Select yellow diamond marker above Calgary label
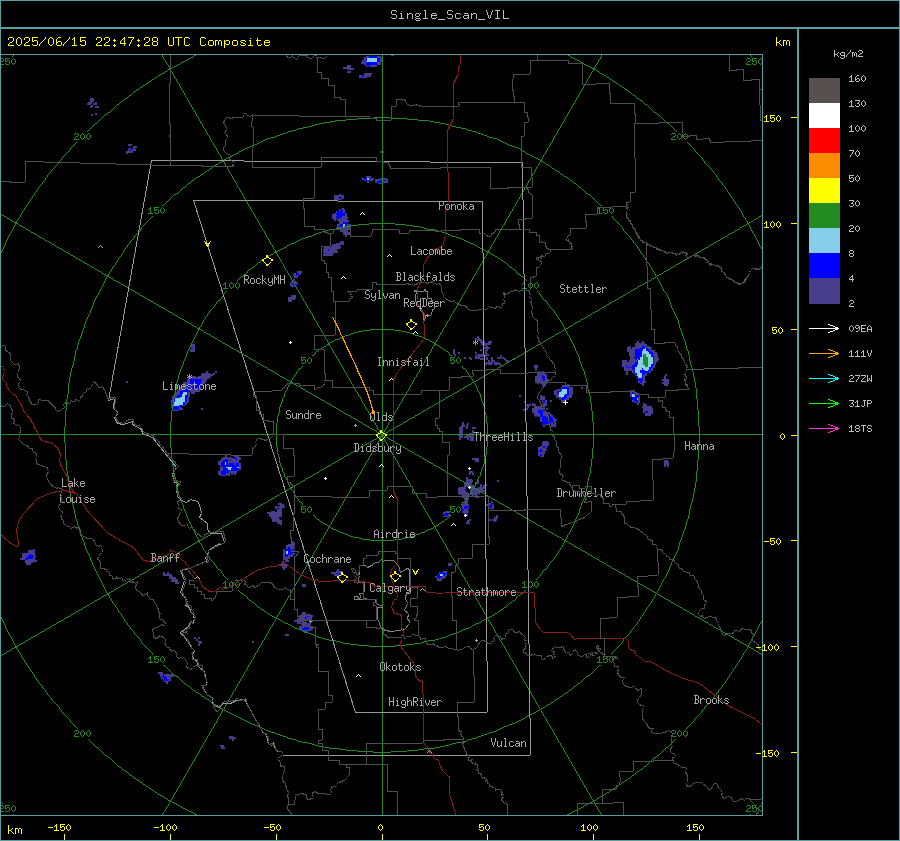900x841 pixels. click(x=395, y=576)
